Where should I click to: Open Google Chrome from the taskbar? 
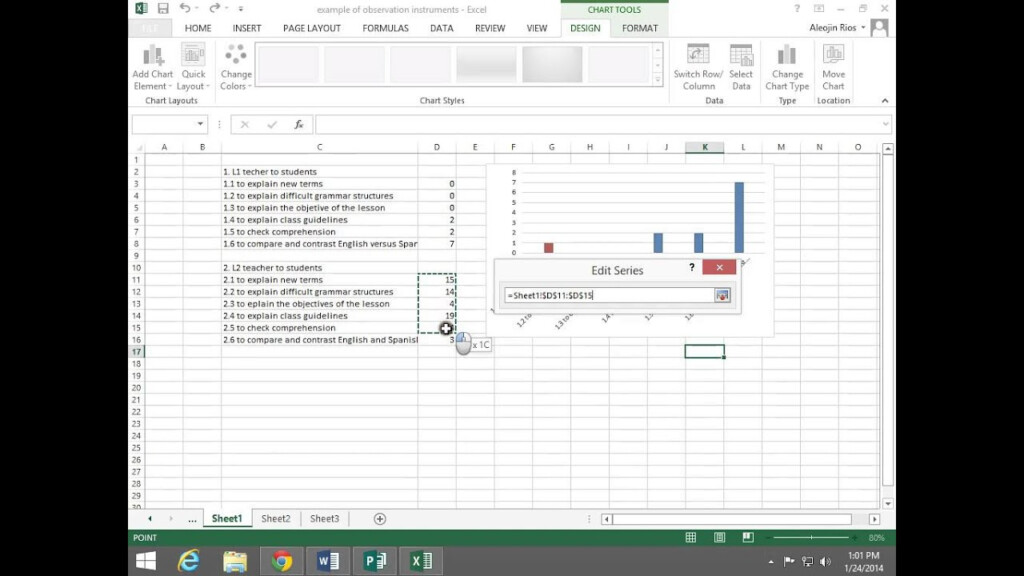click(281, 561)
